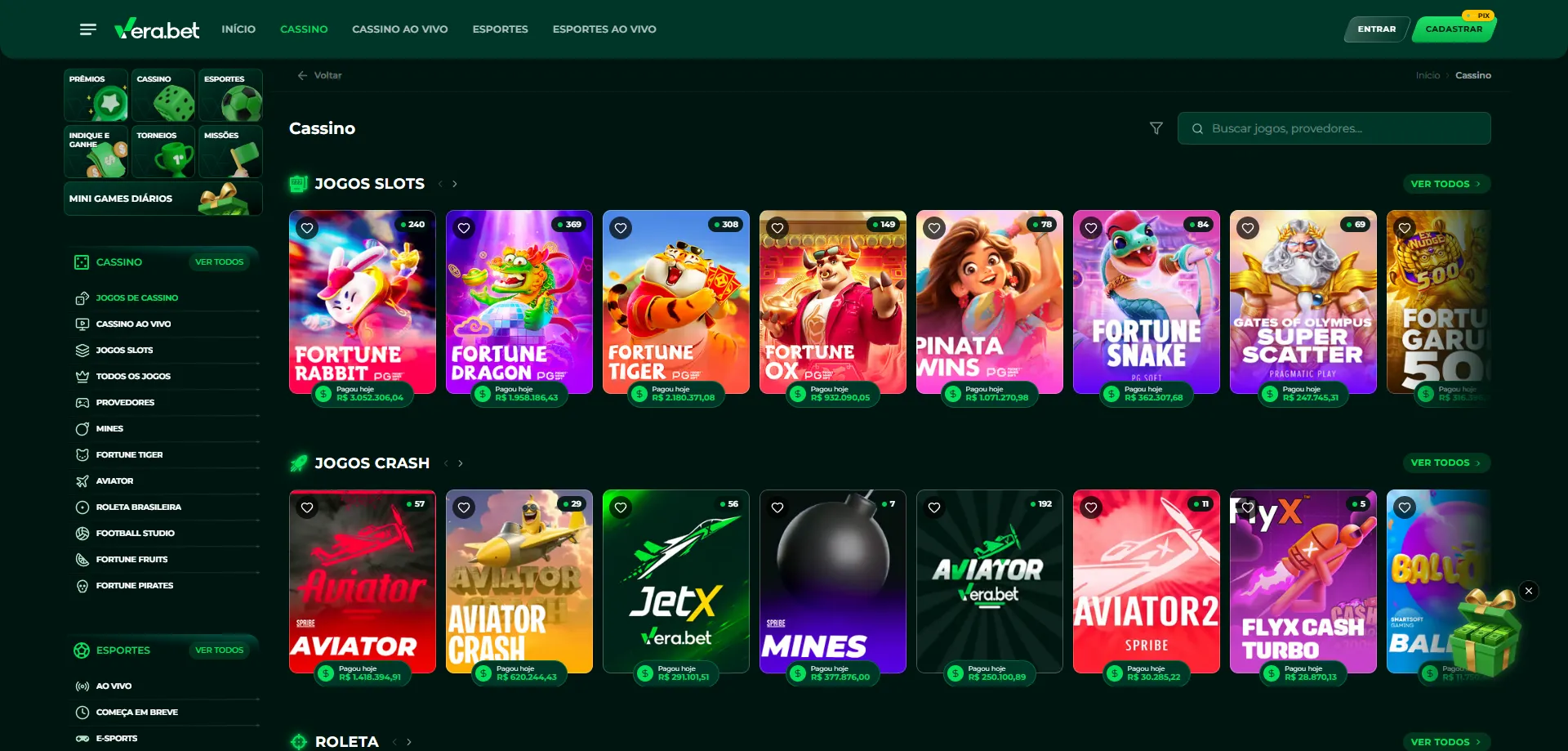
Task: Click the Roleta Brasileira sidebar icon
Action: pos(82,507)
